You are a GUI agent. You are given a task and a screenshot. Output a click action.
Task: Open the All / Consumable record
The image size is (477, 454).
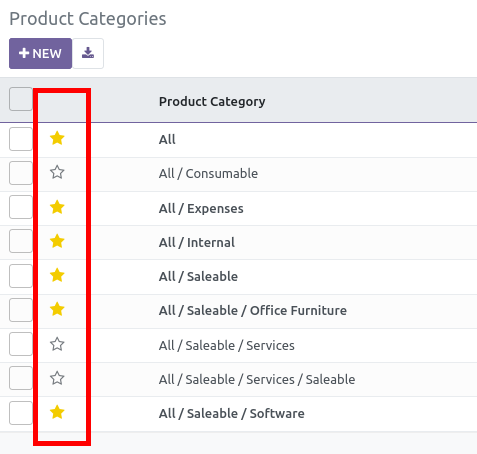click(x=208, y=174)
